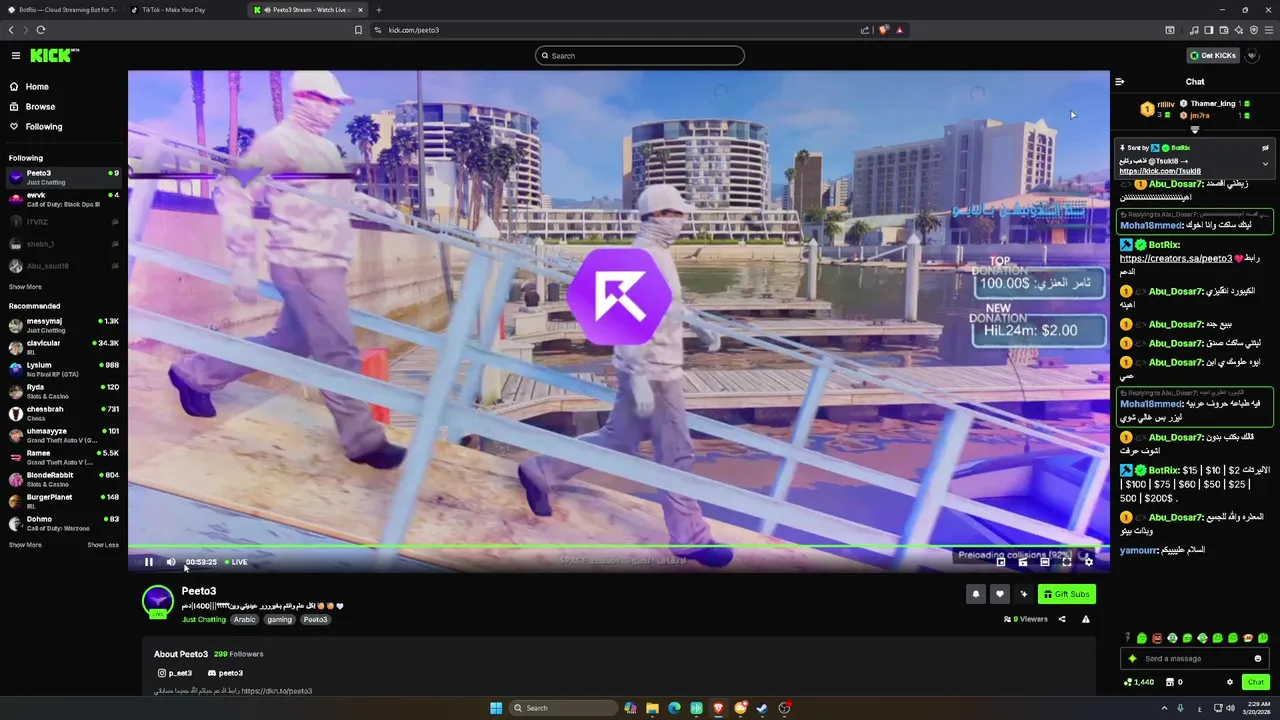Screen dimensions: 1280x720
Task: Open ewvk channel in Following list
Action: (64, 199)
